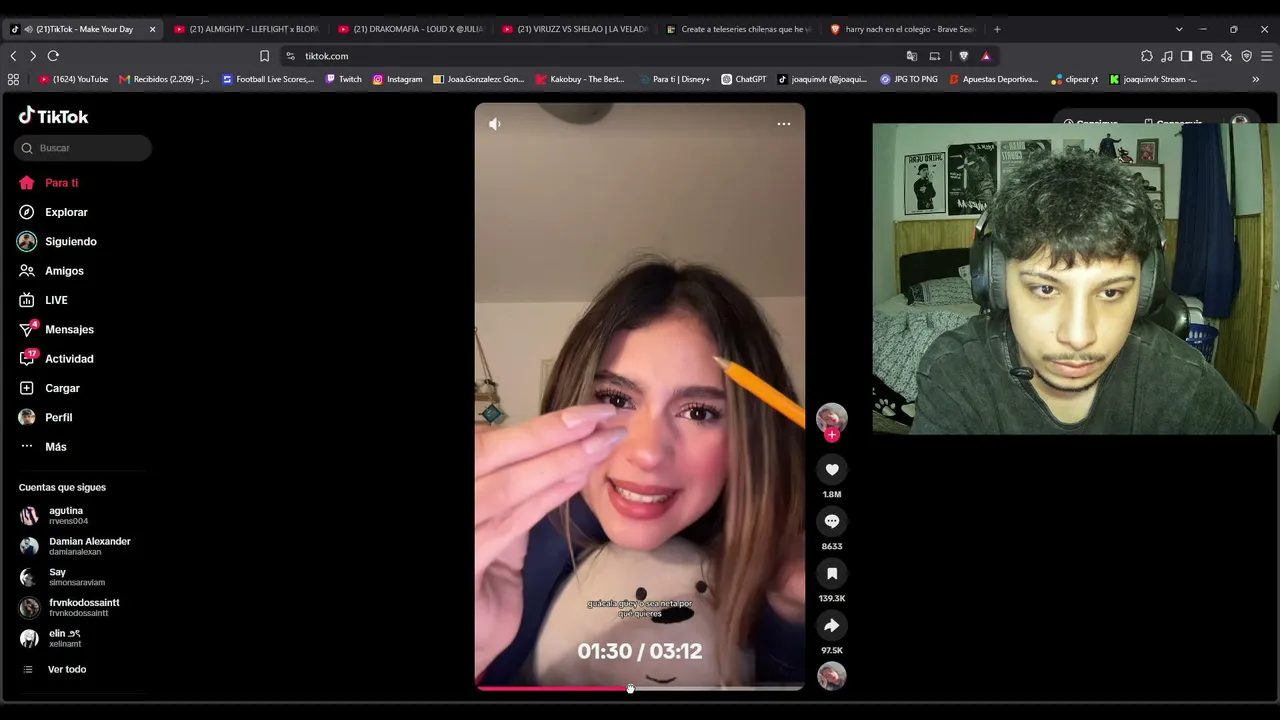
Task: Switch to the DRAKOMAFIA - LOUD browser tab
Action: click(x=410, y=29)
